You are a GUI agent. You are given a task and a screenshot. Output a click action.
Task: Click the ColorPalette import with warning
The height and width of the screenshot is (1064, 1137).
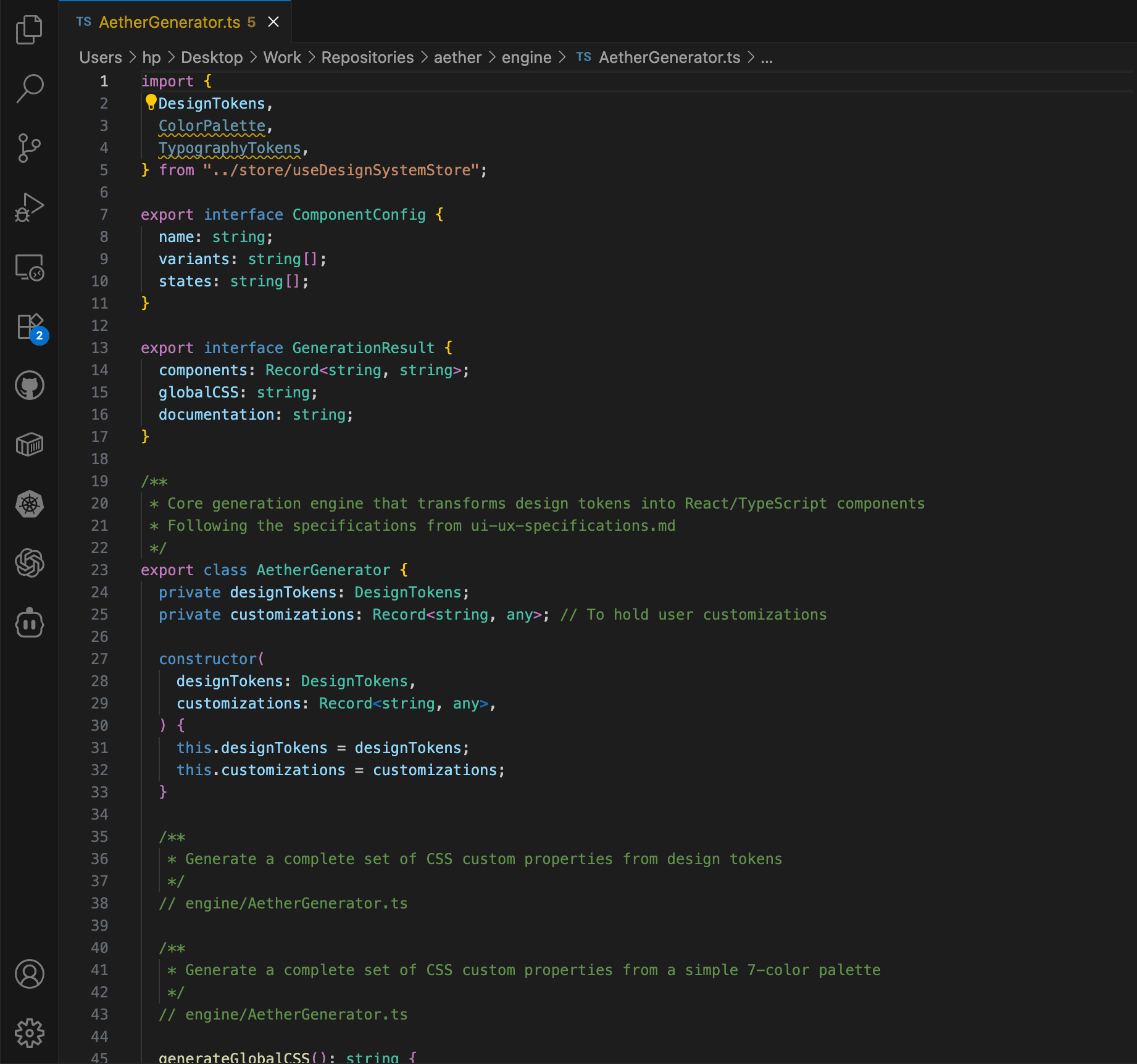tap(212, 126)
